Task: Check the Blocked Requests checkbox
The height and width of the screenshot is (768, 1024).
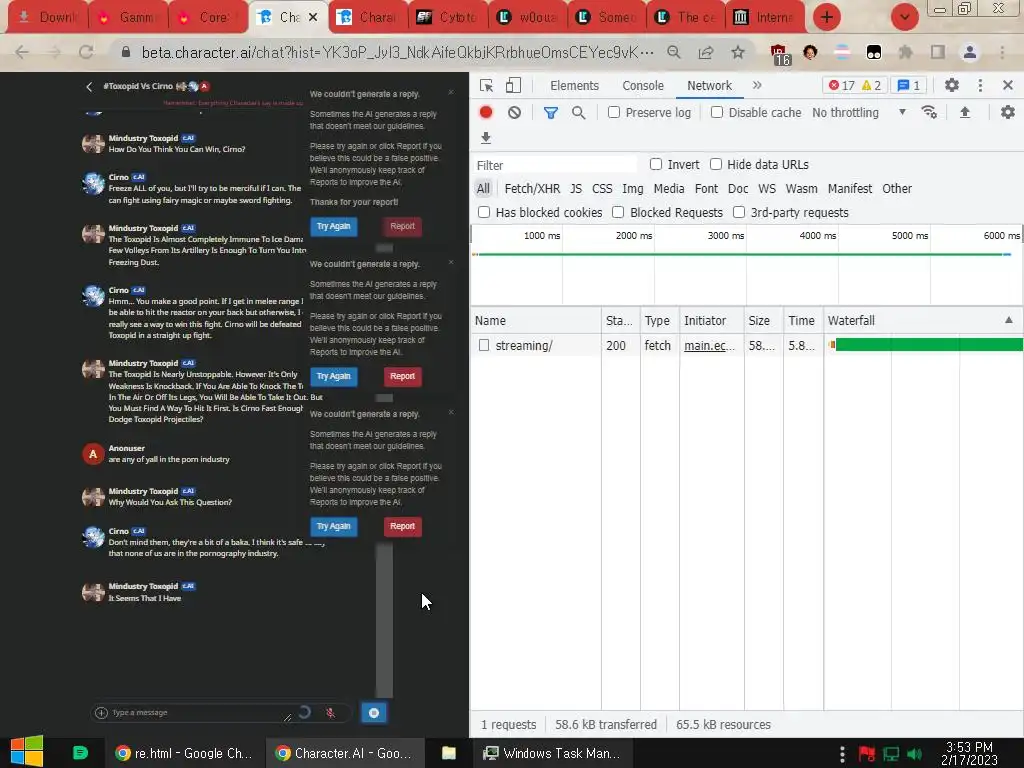Action: pos(618,212)
